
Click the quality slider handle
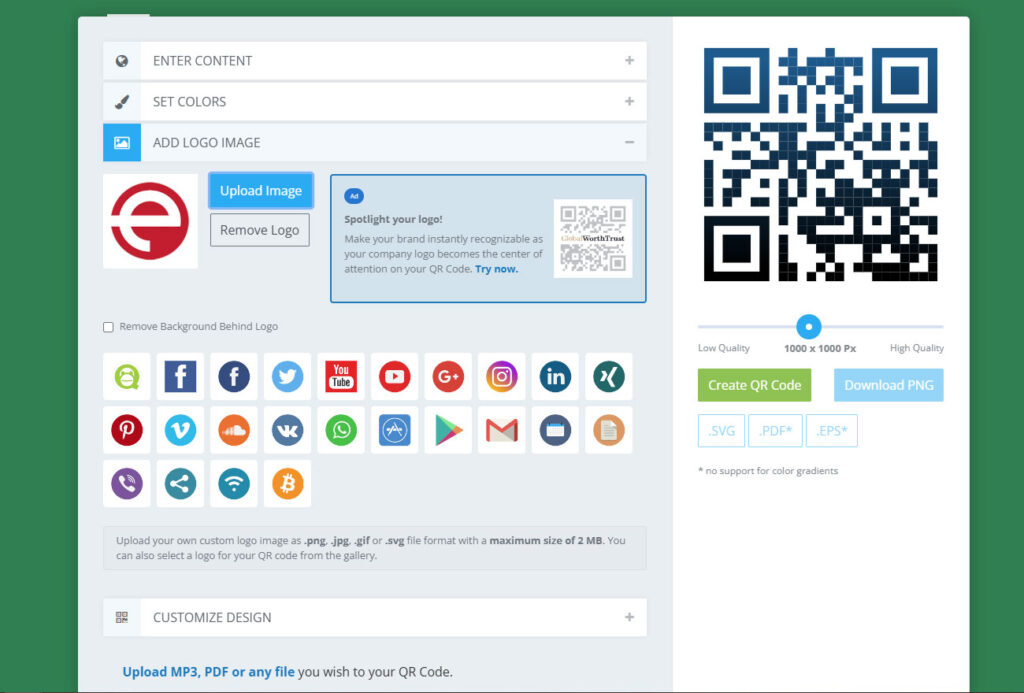808,327
